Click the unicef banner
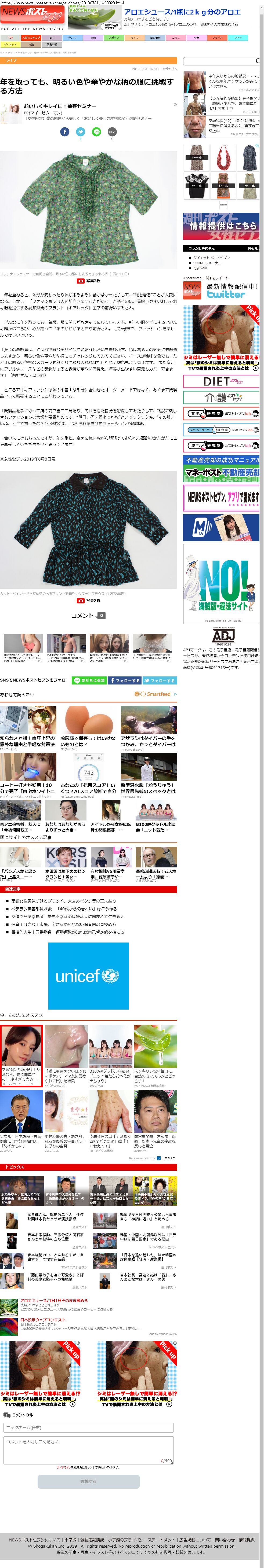264x1568 pixels. (88, 976)
